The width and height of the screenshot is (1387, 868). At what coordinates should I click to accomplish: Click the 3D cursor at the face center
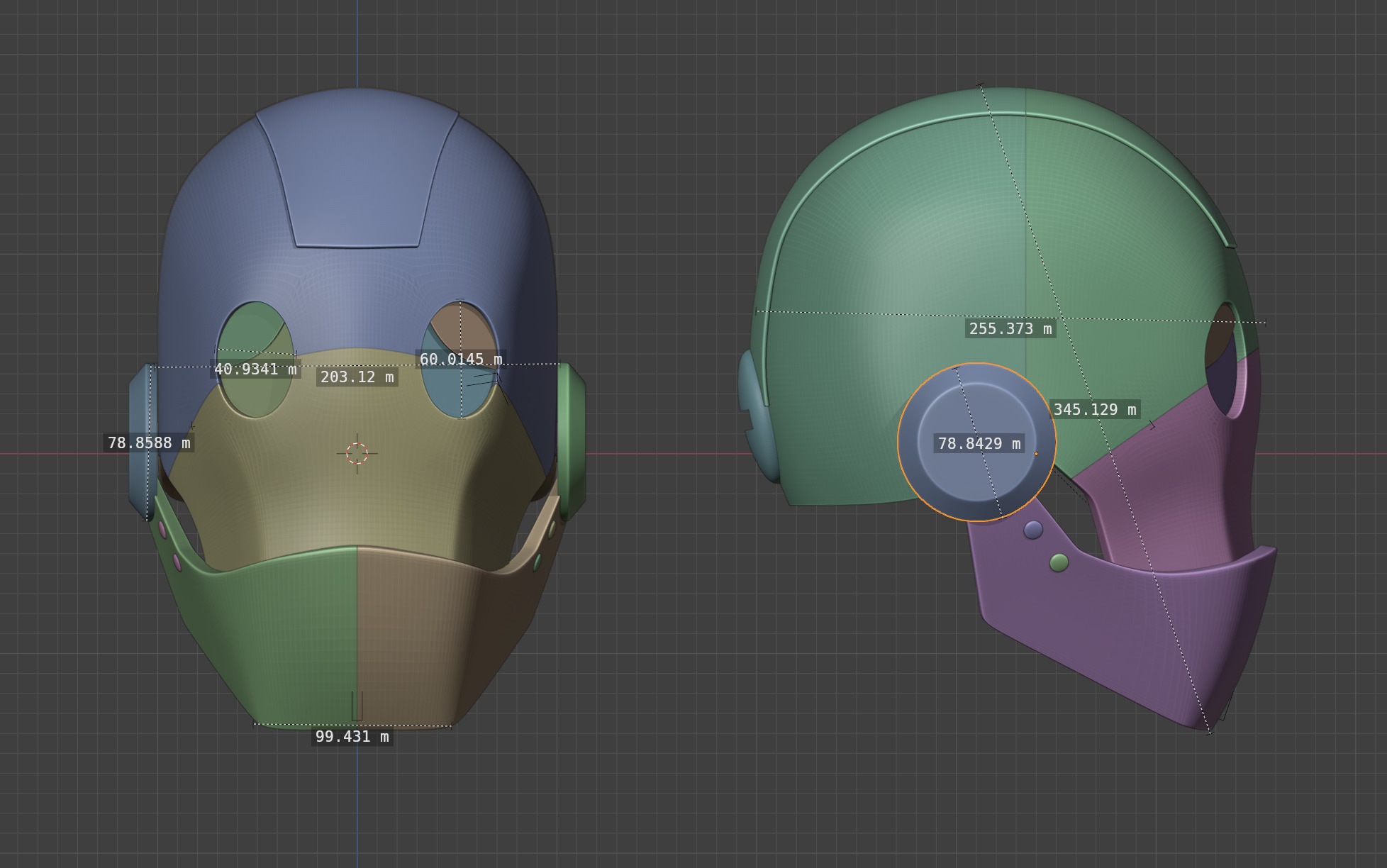pos(357,453)
